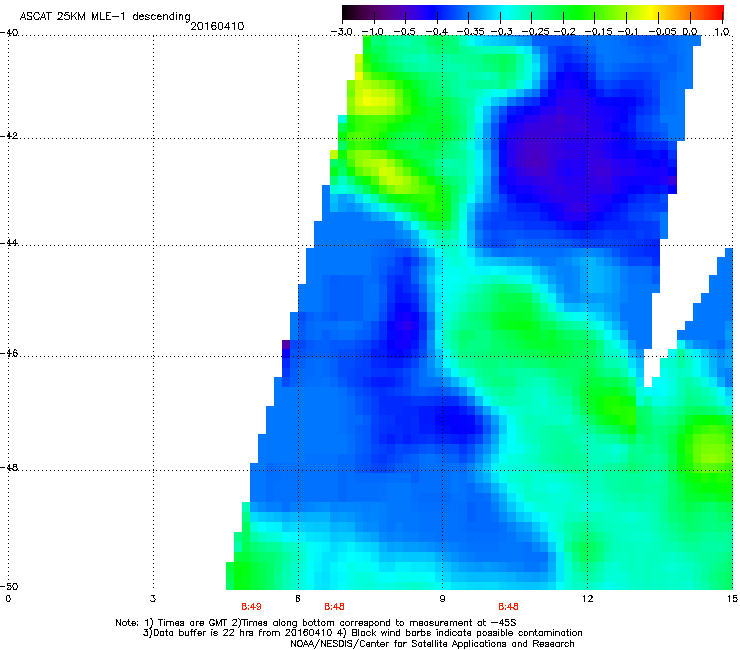Click the longitude axis label 9

(x=442, y=599)
